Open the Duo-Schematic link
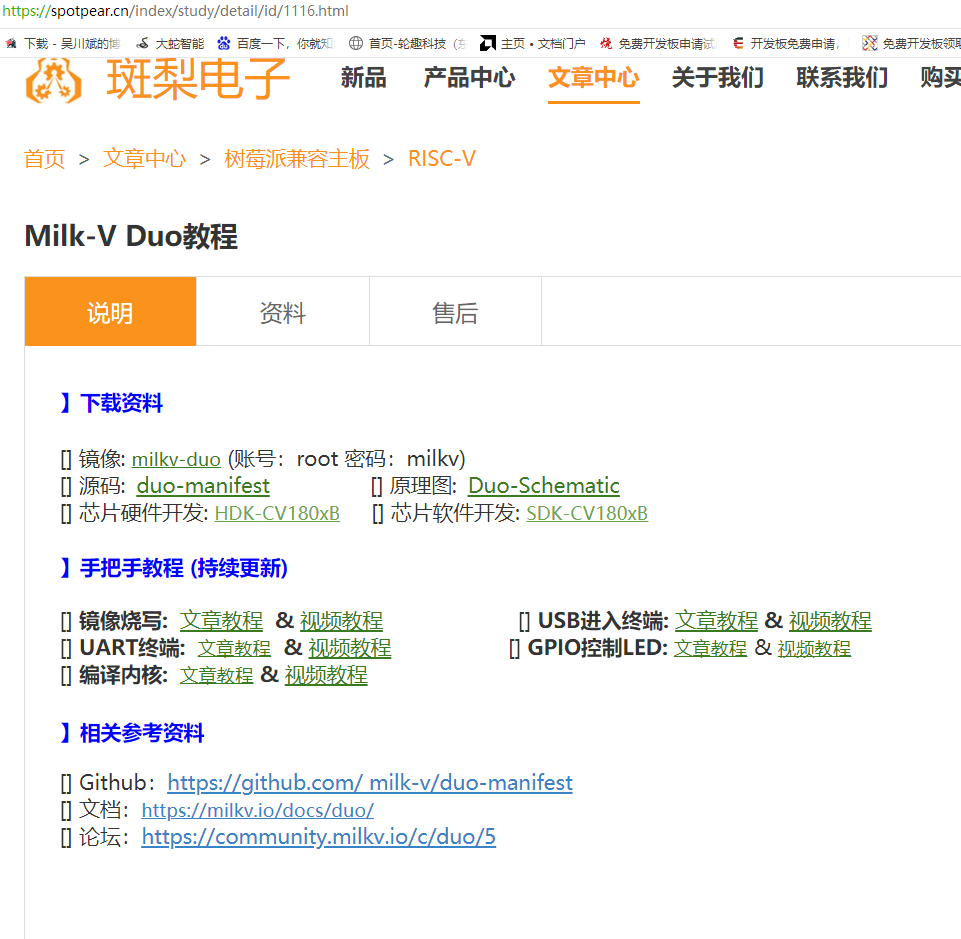The image size is (961, 939). coord(544,486)
